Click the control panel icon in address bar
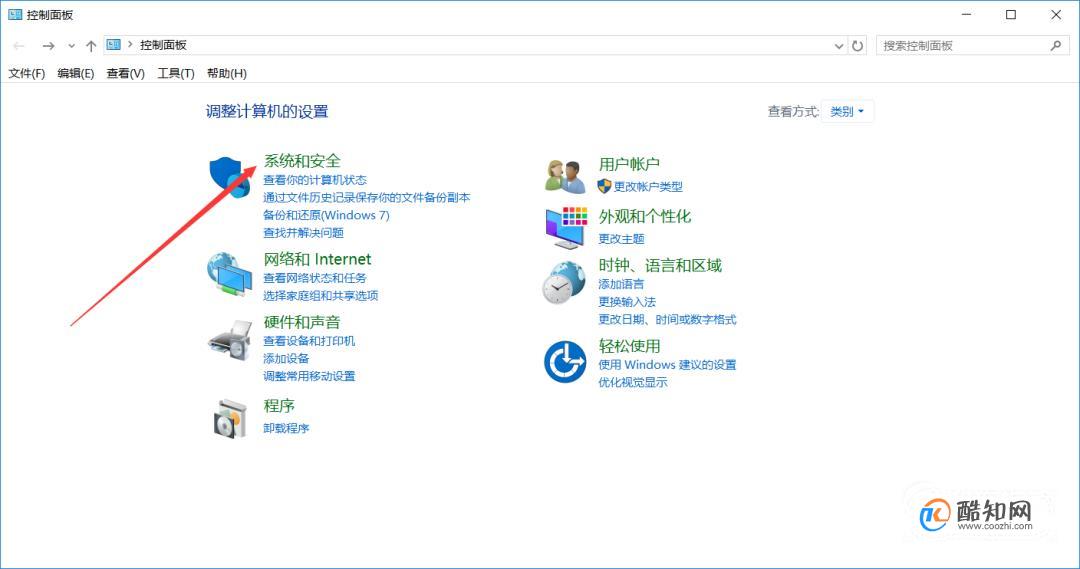This screenshot has height=569, width=1080. coord(114,45)
